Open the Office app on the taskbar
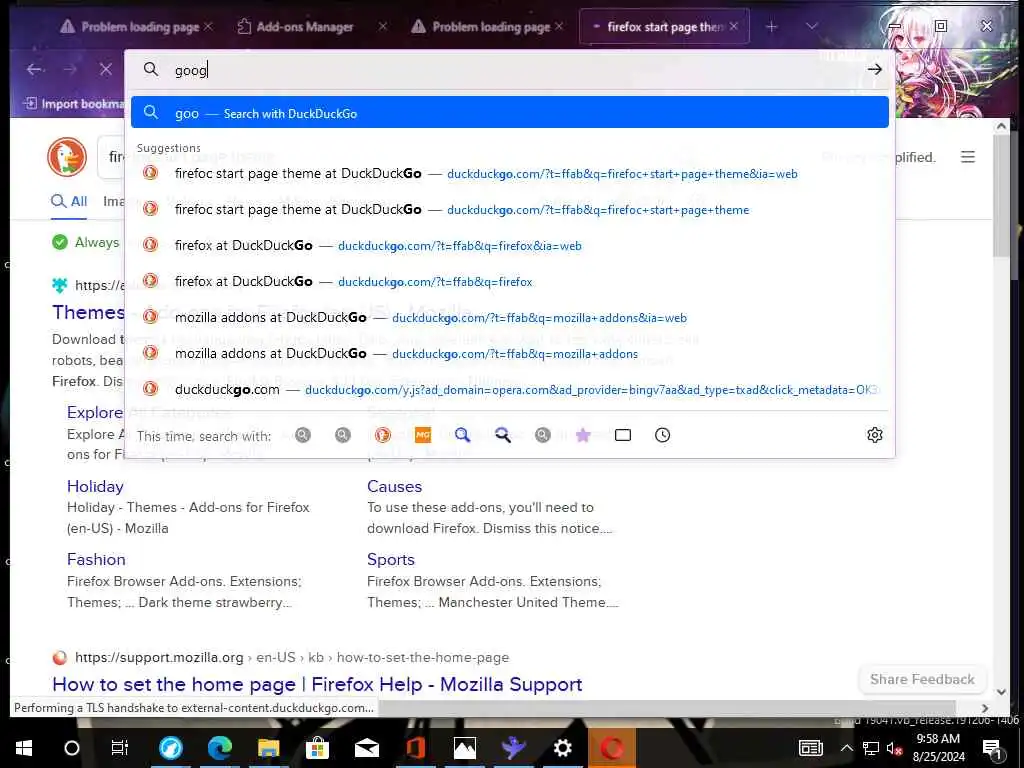Screen dimensions: 1024x768 pos(415,748)
